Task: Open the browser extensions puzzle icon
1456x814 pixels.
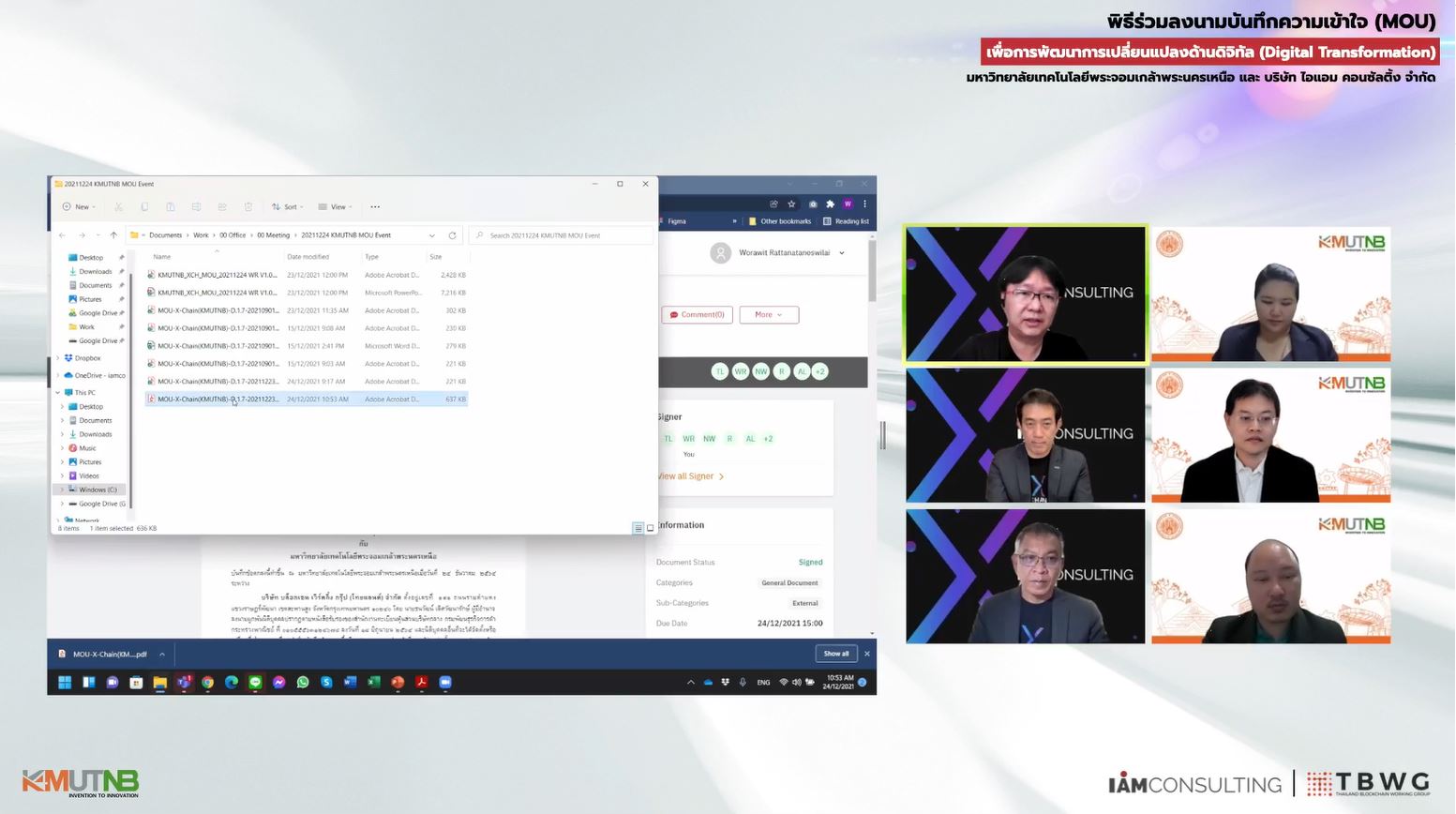Action: [x=830, y=203]
